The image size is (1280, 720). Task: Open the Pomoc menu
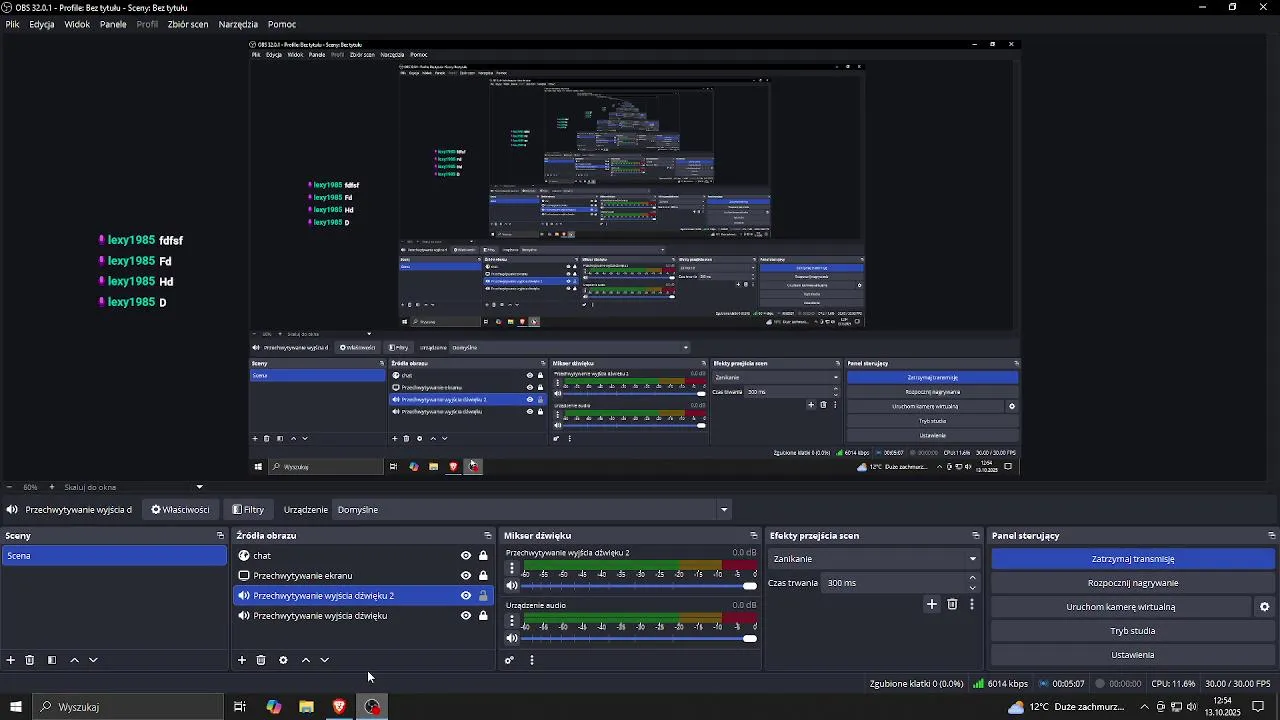tap(282, 24)
